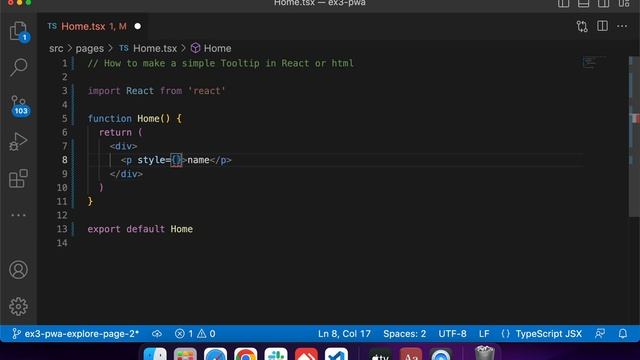The height and width of the screenshot is (360, 640).
Task: Toggle secondary side bar layout icon
Action: [x=603, y=3]
